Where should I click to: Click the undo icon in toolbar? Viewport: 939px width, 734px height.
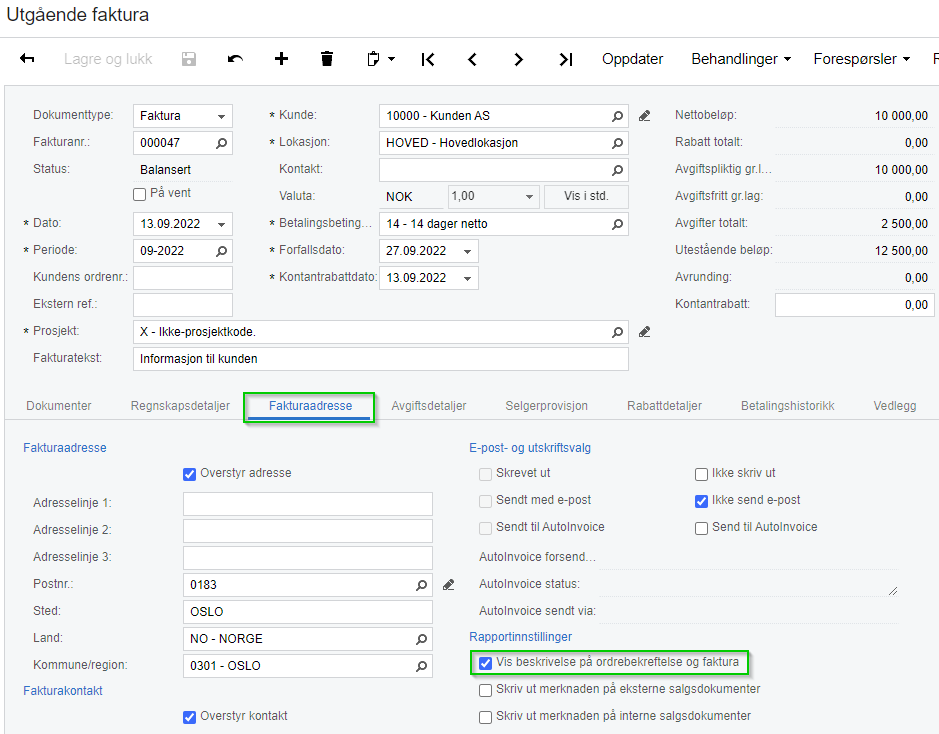tap(235, 59)
